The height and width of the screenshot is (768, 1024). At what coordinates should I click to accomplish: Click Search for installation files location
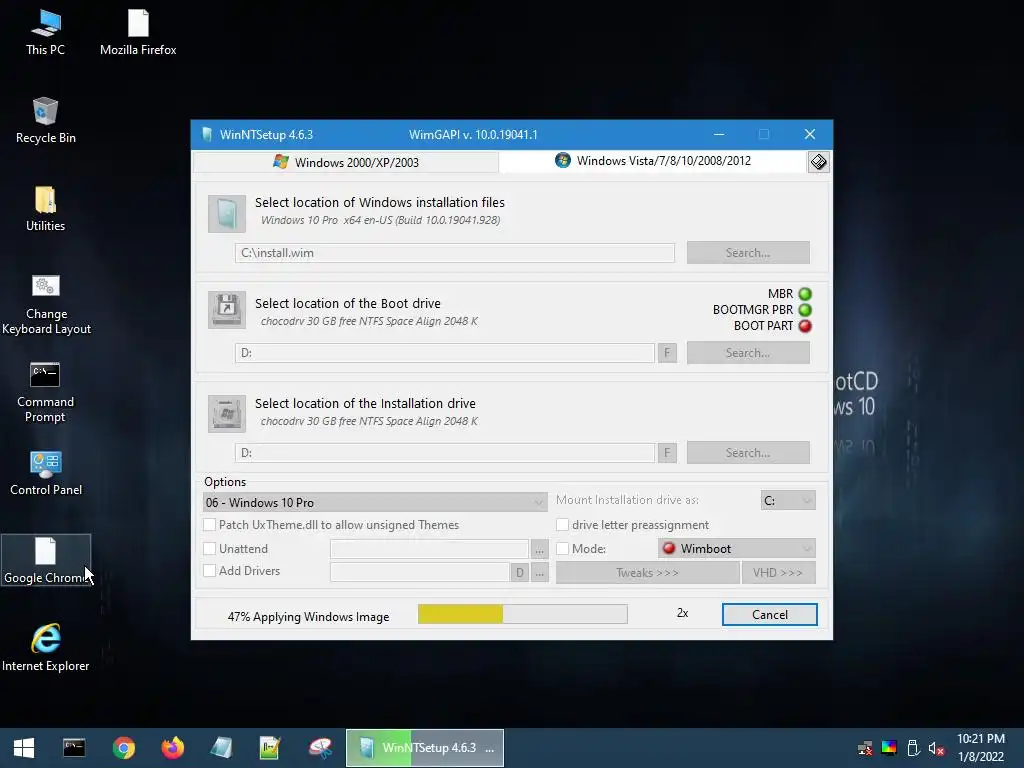748,253
